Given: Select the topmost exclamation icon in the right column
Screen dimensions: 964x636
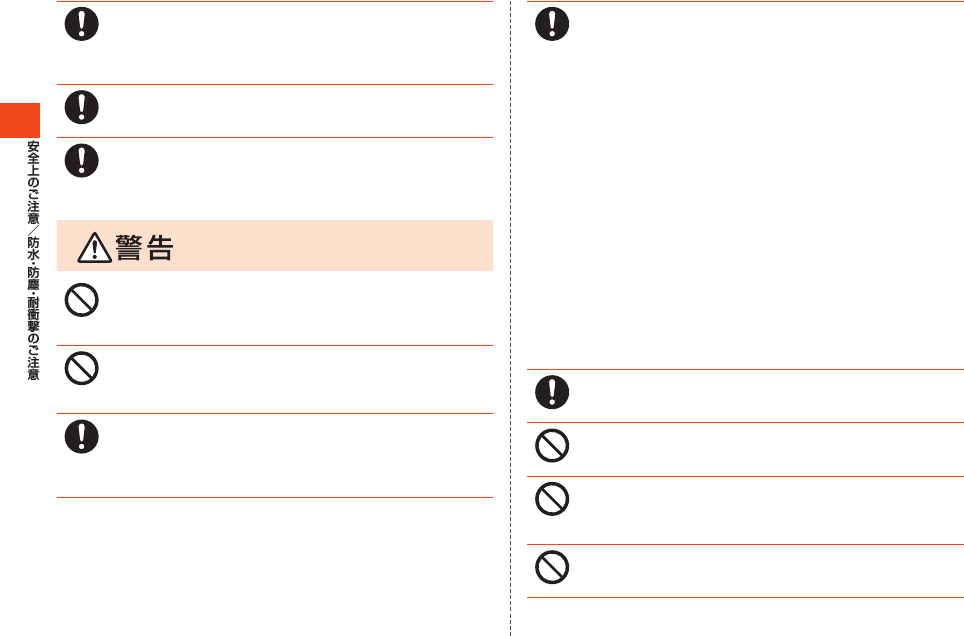Looking at the screenshot, I should coord(552,24).
